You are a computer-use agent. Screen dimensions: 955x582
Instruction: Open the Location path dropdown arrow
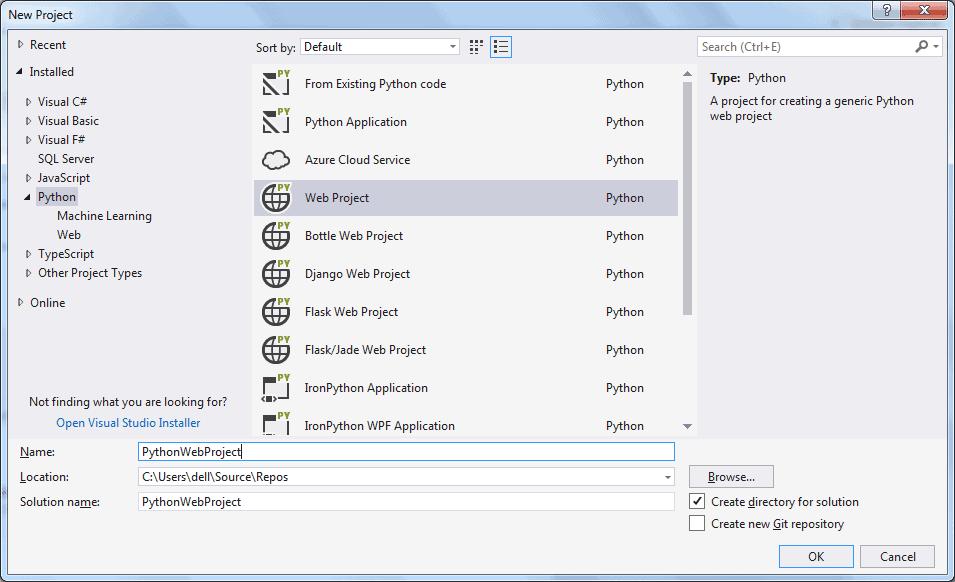[668, 477]
